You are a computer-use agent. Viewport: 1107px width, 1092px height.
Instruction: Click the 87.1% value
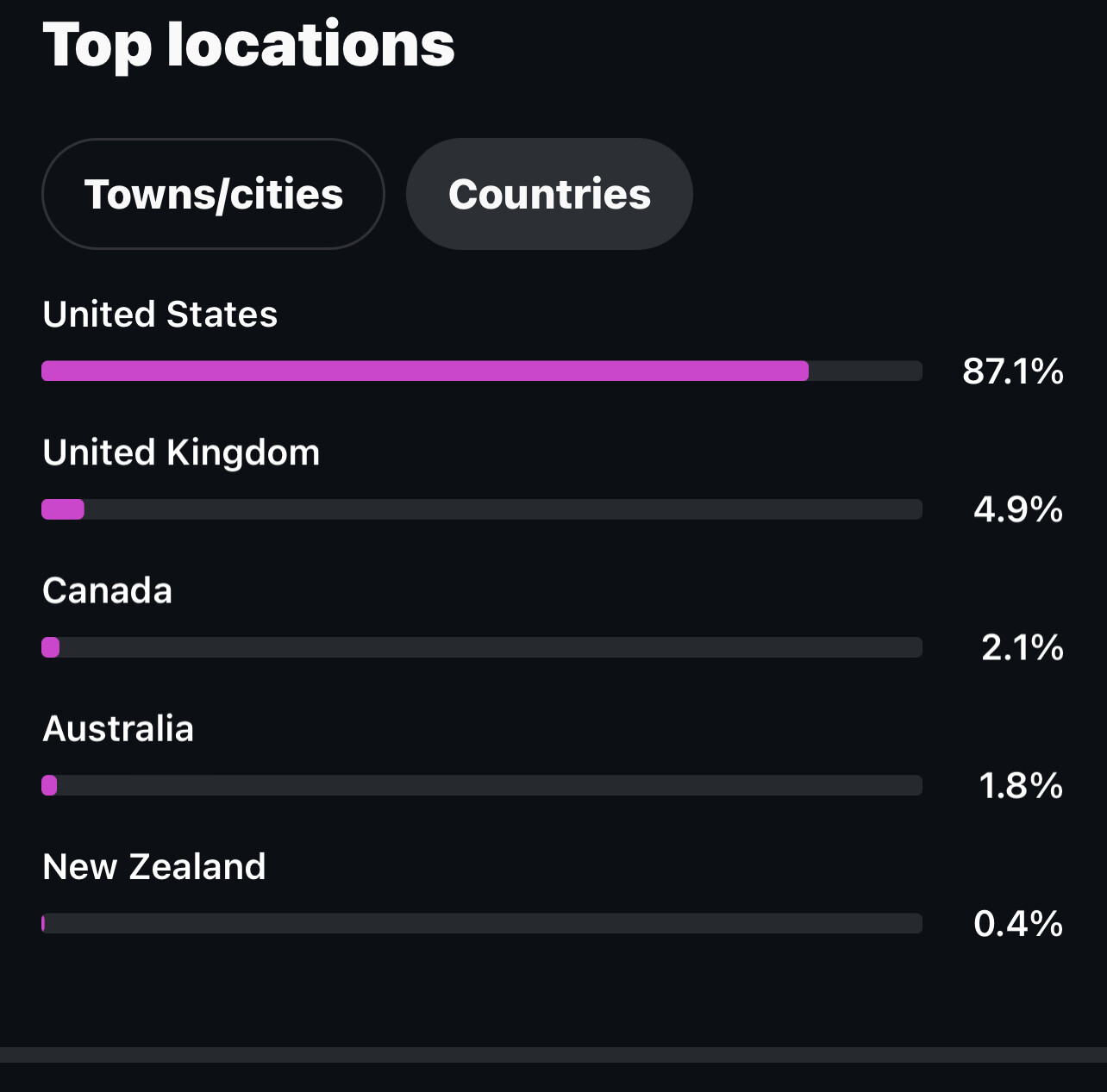coord(1013,371)
